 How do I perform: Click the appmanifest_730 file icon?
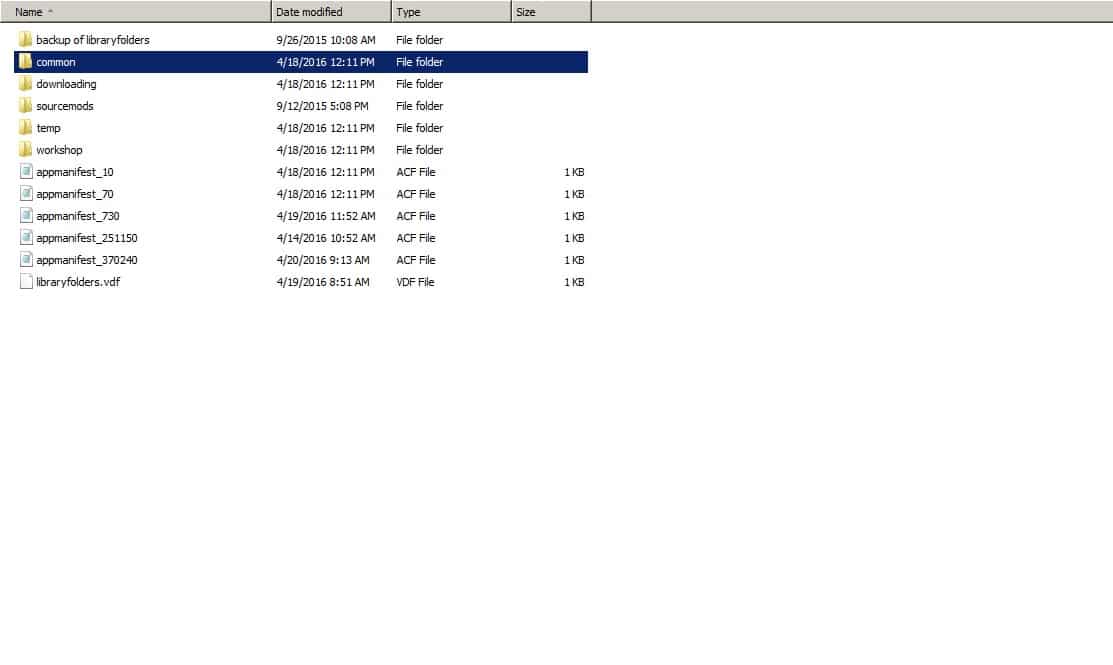[26, 216]
